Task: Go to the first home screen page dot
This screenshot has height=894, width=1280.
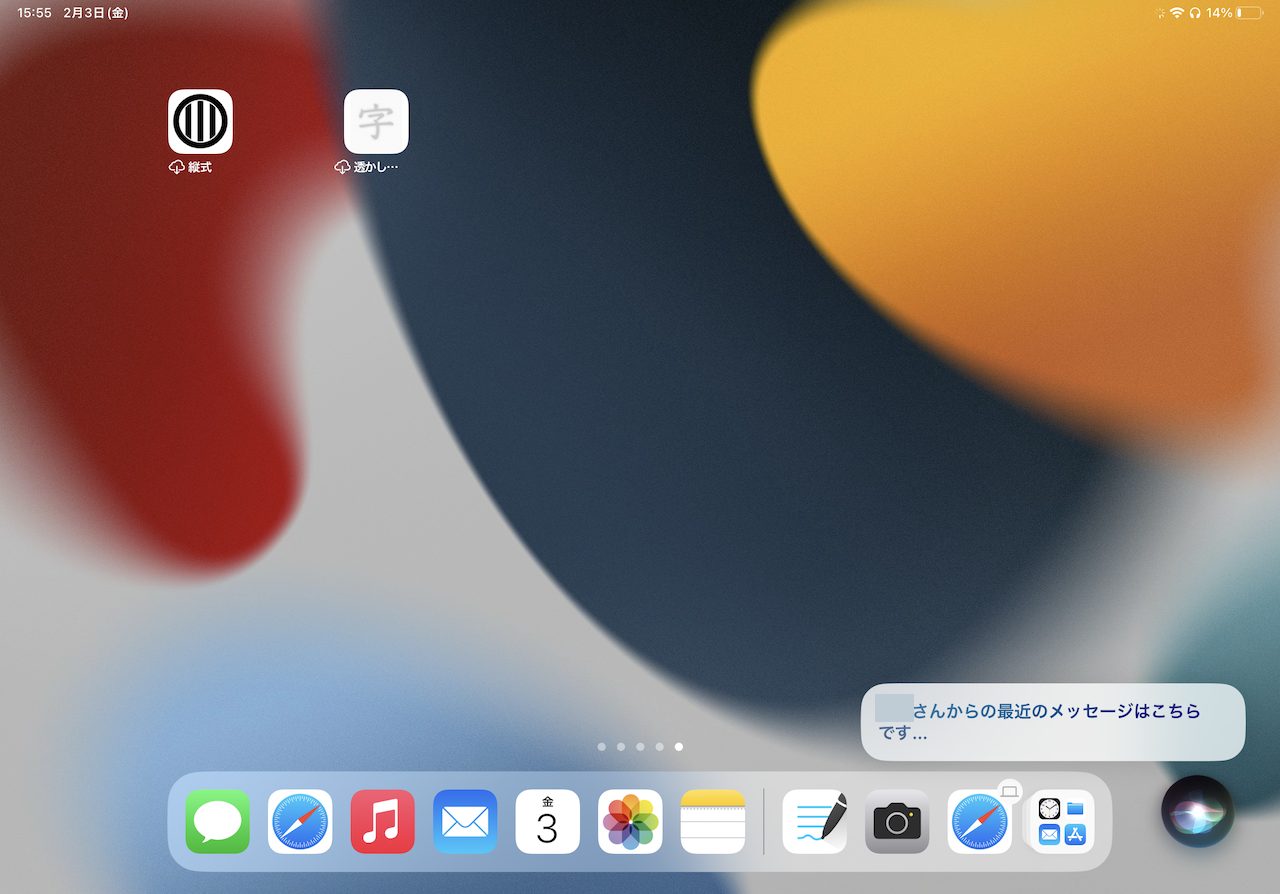Action: pos(601,747)
